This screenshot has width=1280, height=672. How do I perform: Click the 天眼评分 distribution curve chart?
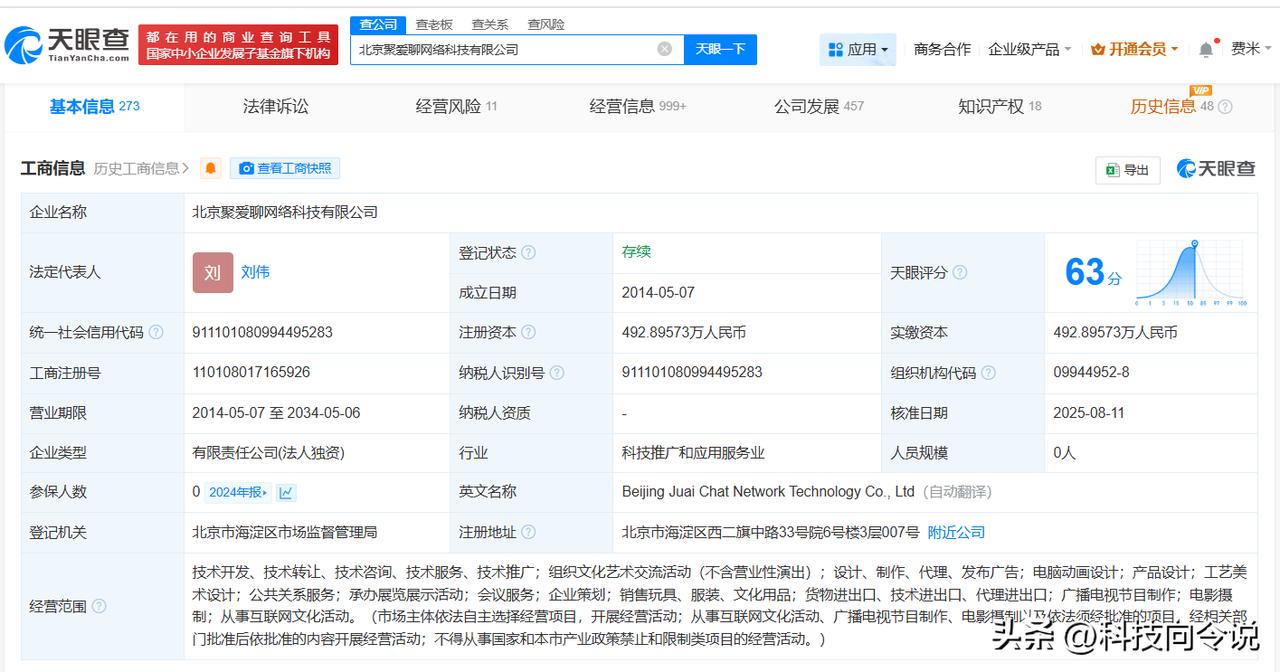[1191, 272]
